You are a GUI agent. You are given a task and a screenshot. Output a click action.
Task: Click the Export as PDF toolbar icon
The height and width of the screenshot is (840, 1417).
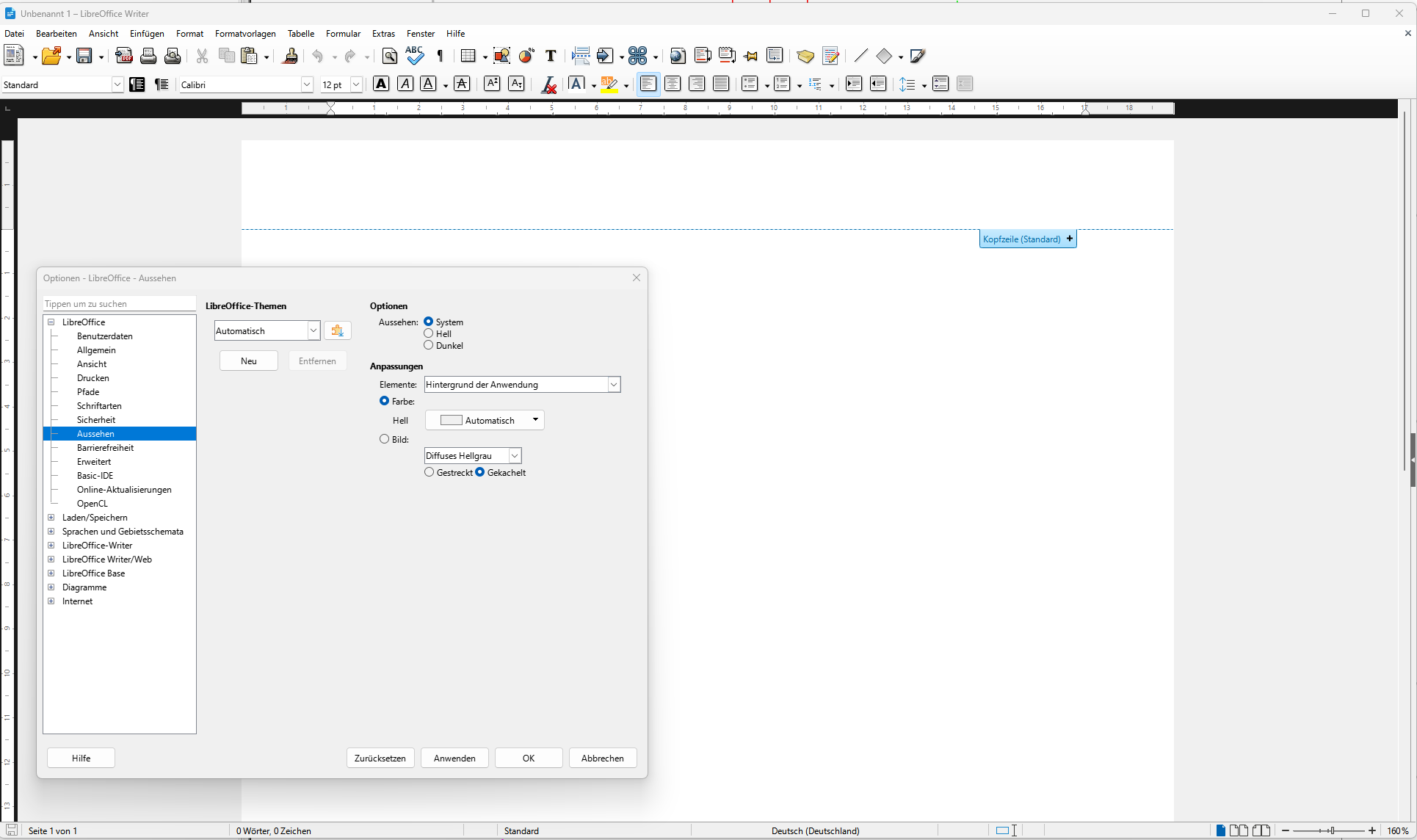[124, 56]
